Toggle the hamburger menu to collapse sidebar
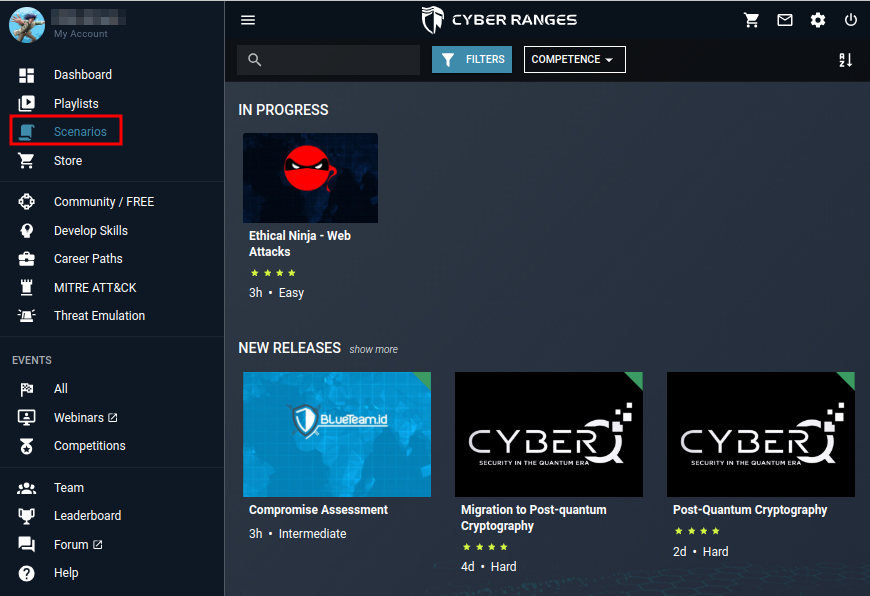 coord(248,20)
